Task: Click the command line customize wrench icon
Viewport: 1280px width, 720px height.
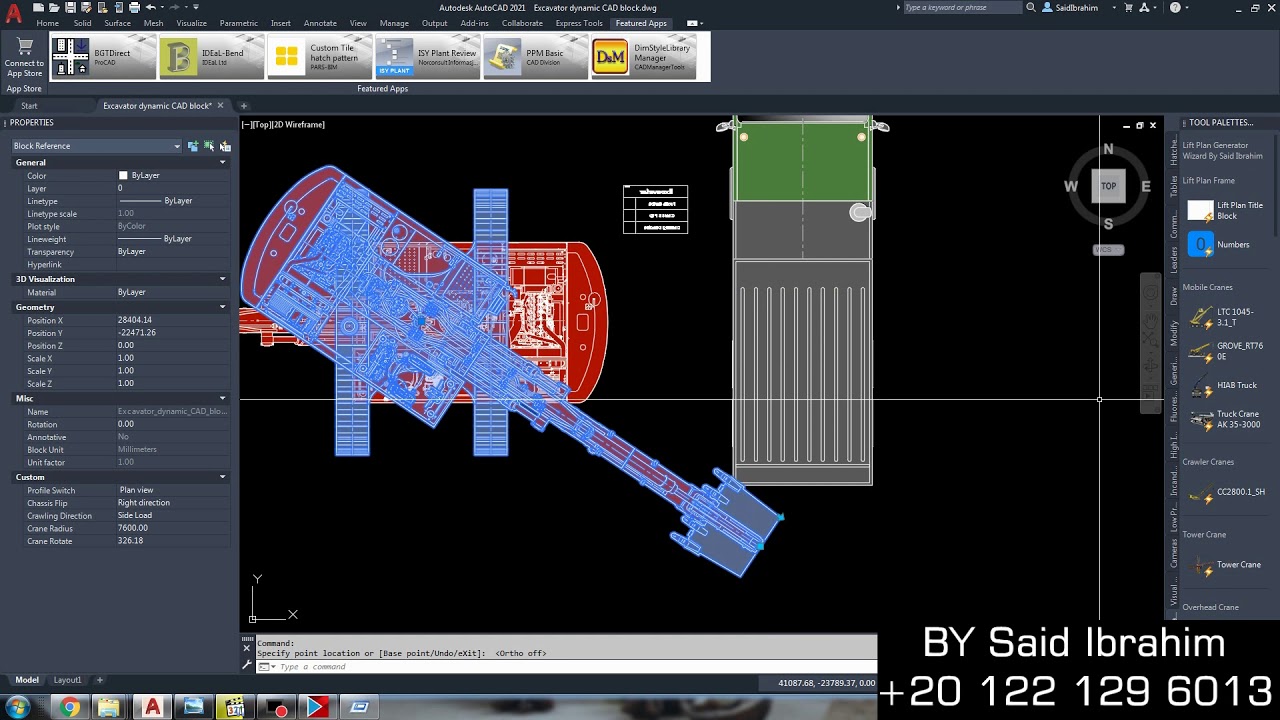Action: [x=248, y=666]
